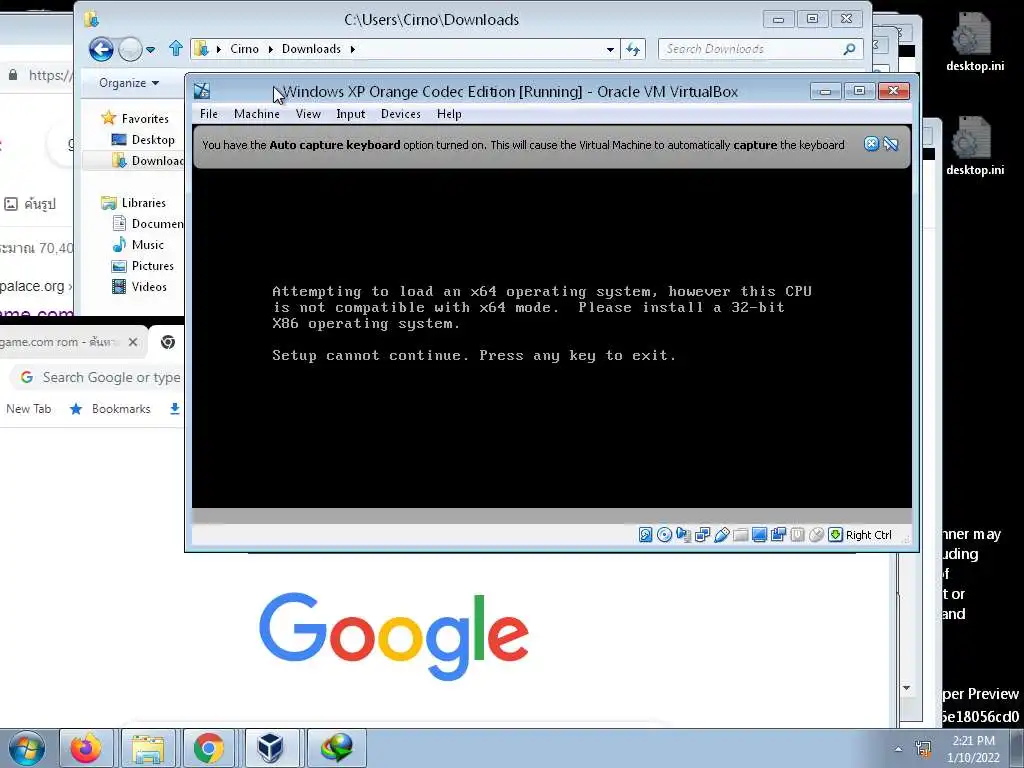The width and height of the screenshot is (1024, 768).
Task: Select Music library in navigation pane
Action: [138, 244]
